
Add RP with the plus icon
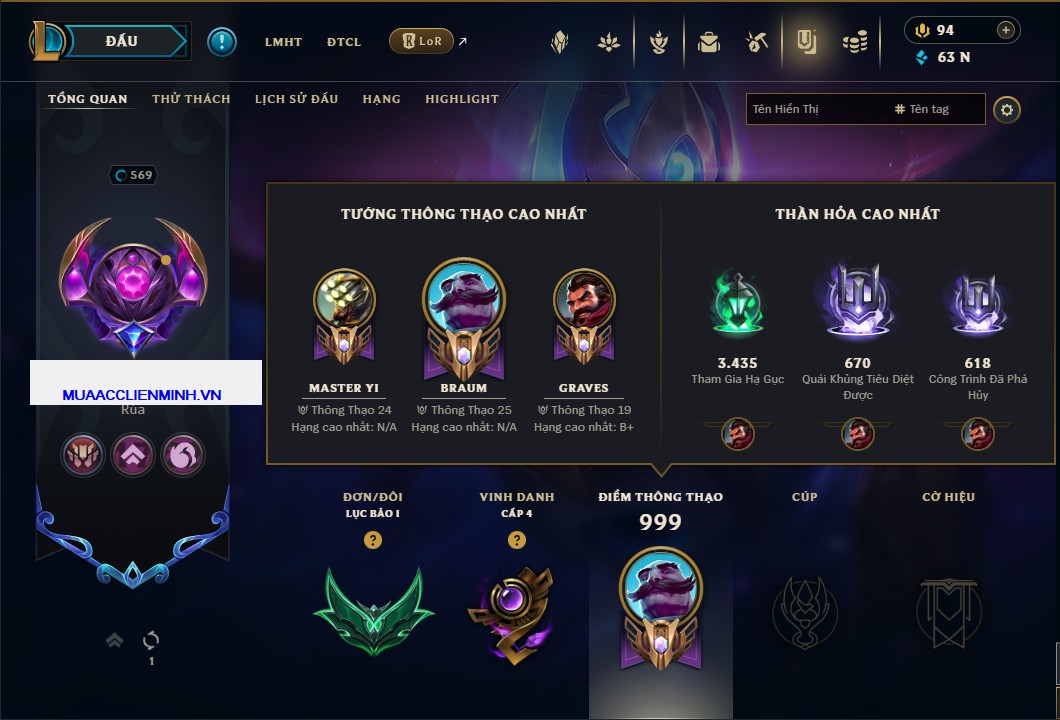[x=1006, y=30]
